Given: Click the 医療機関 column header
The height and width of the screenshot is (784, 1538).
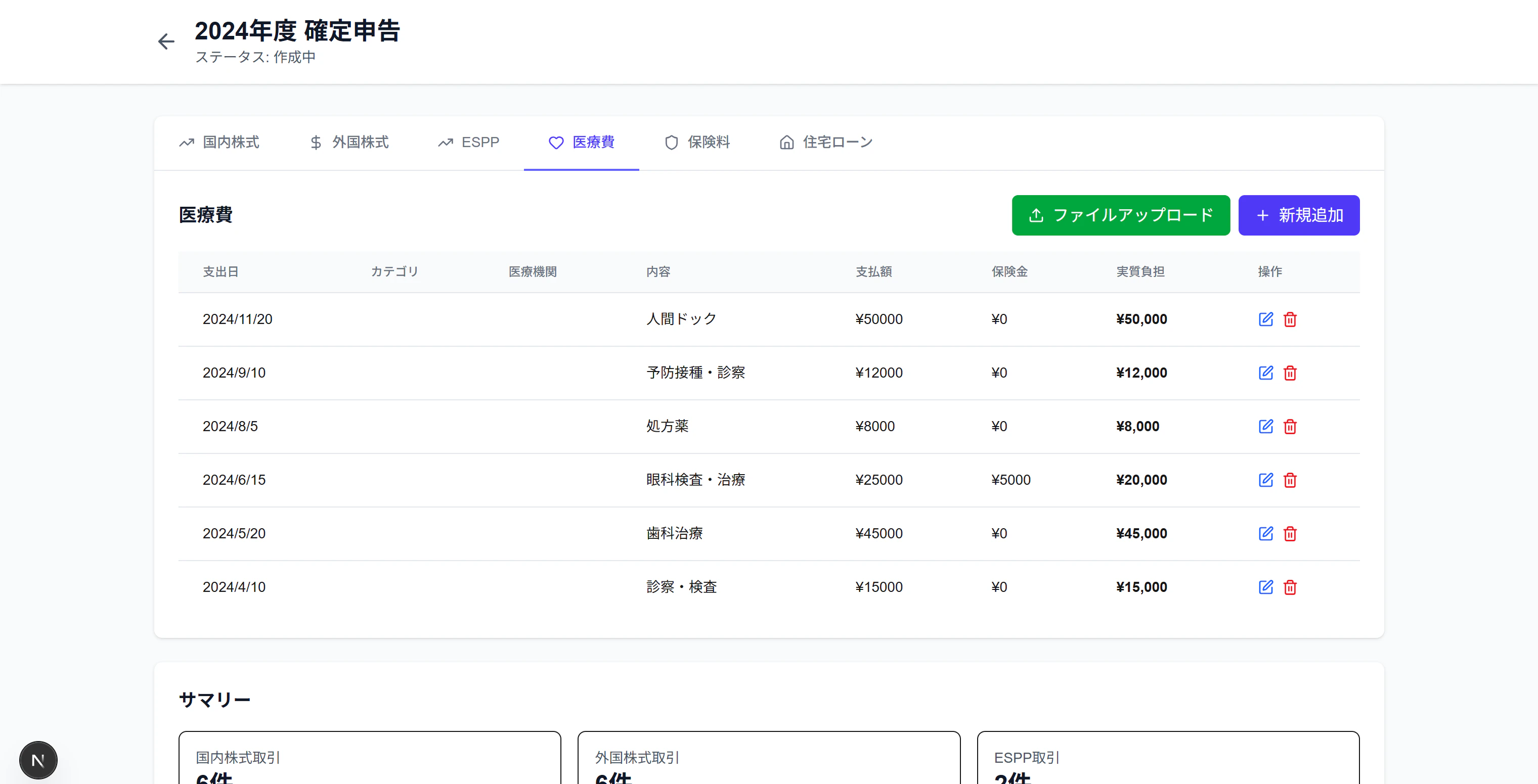Looking at the screenshot, I should [533, 272].
